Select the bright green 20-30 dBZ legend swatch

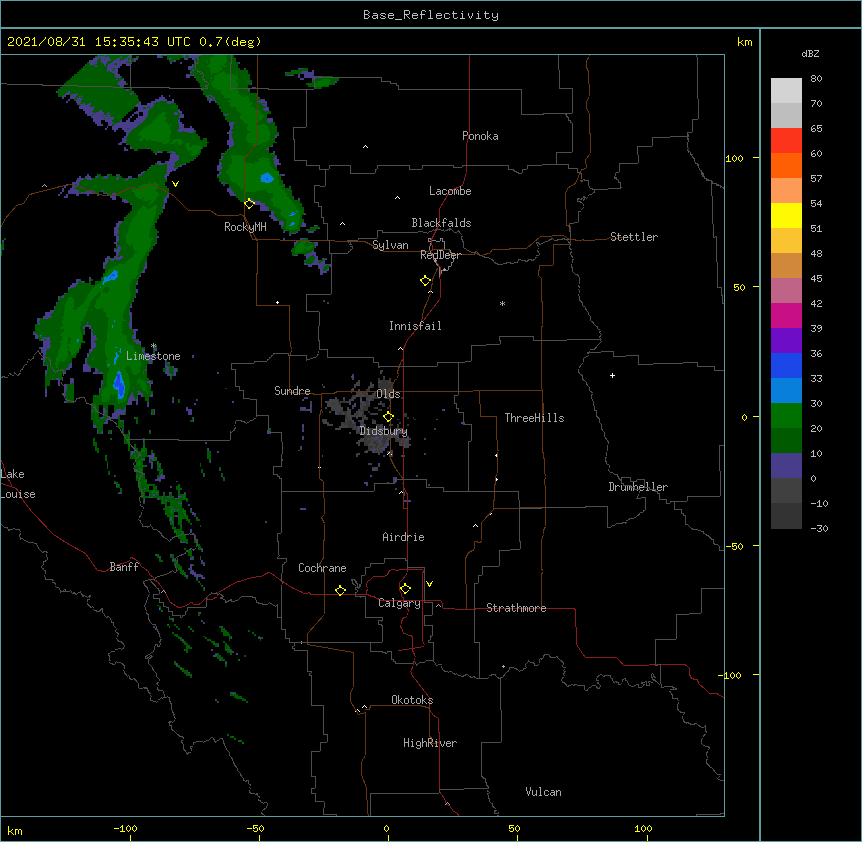pos(786,416)
